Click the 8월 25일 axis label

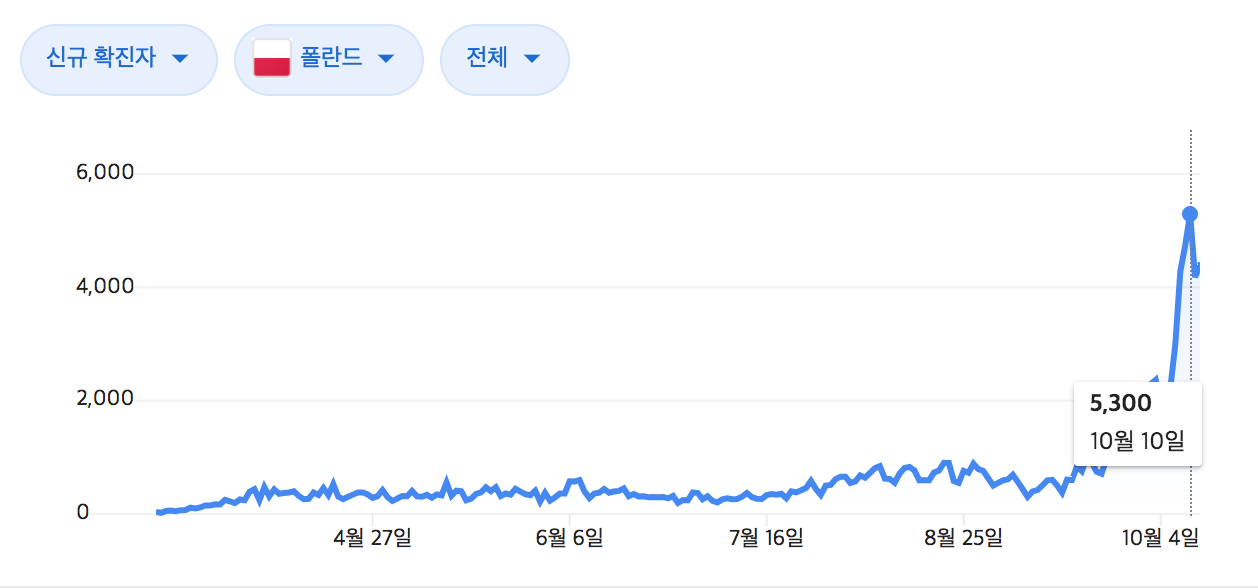coord(965,539)
